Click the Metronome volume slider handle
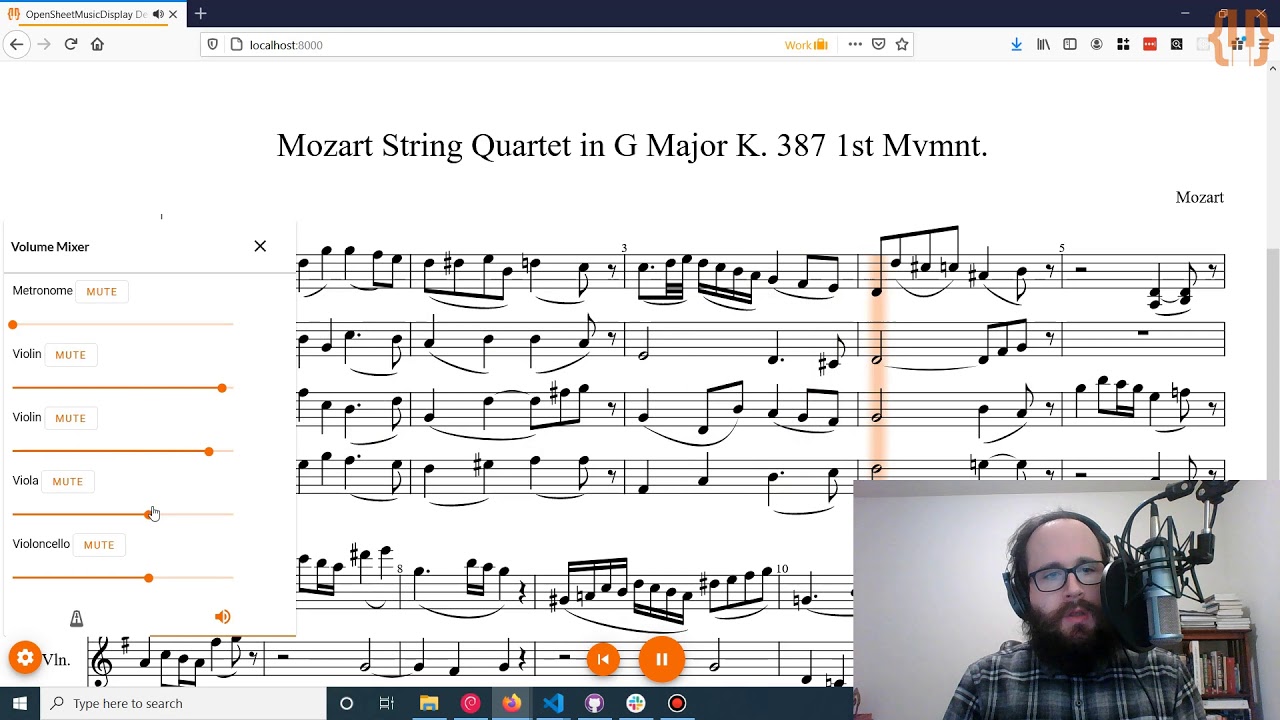This screenshot has height=720, width=1280. point(13,325)
